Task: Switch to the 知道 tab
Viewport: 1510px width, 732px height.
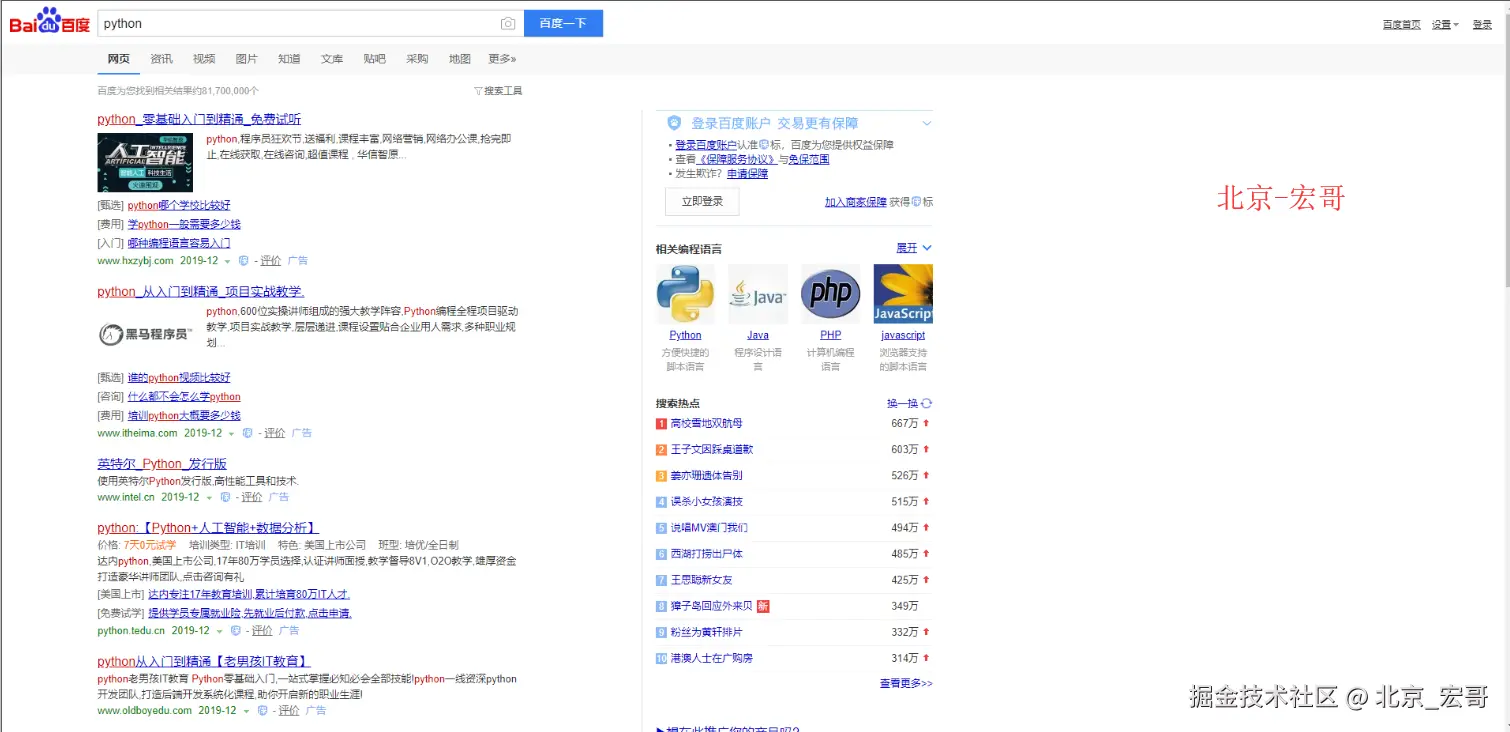Action: click(289, 59)
